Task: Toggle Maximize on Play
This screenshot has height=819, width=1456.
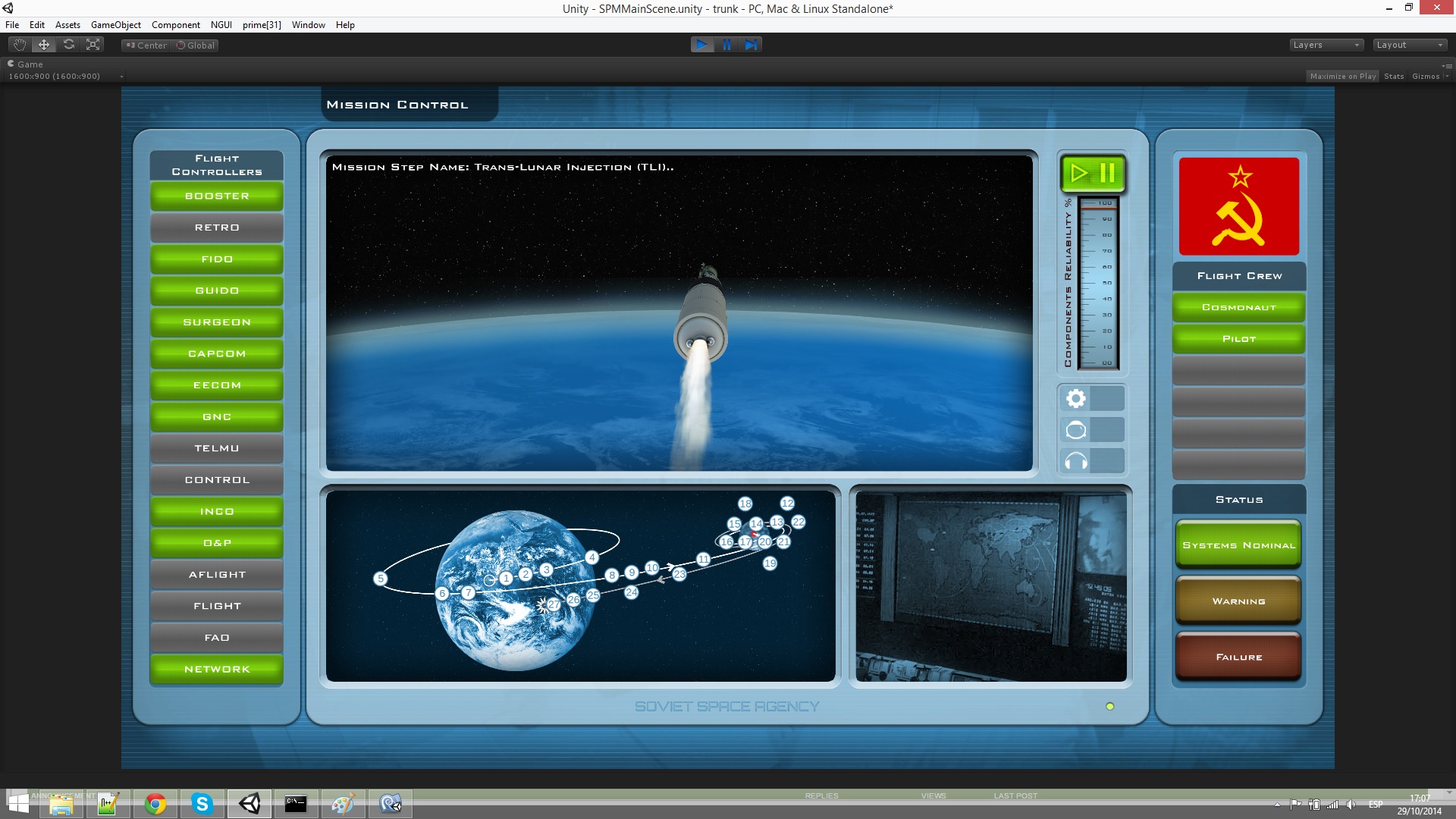Action: click(x=1342, y=76)
